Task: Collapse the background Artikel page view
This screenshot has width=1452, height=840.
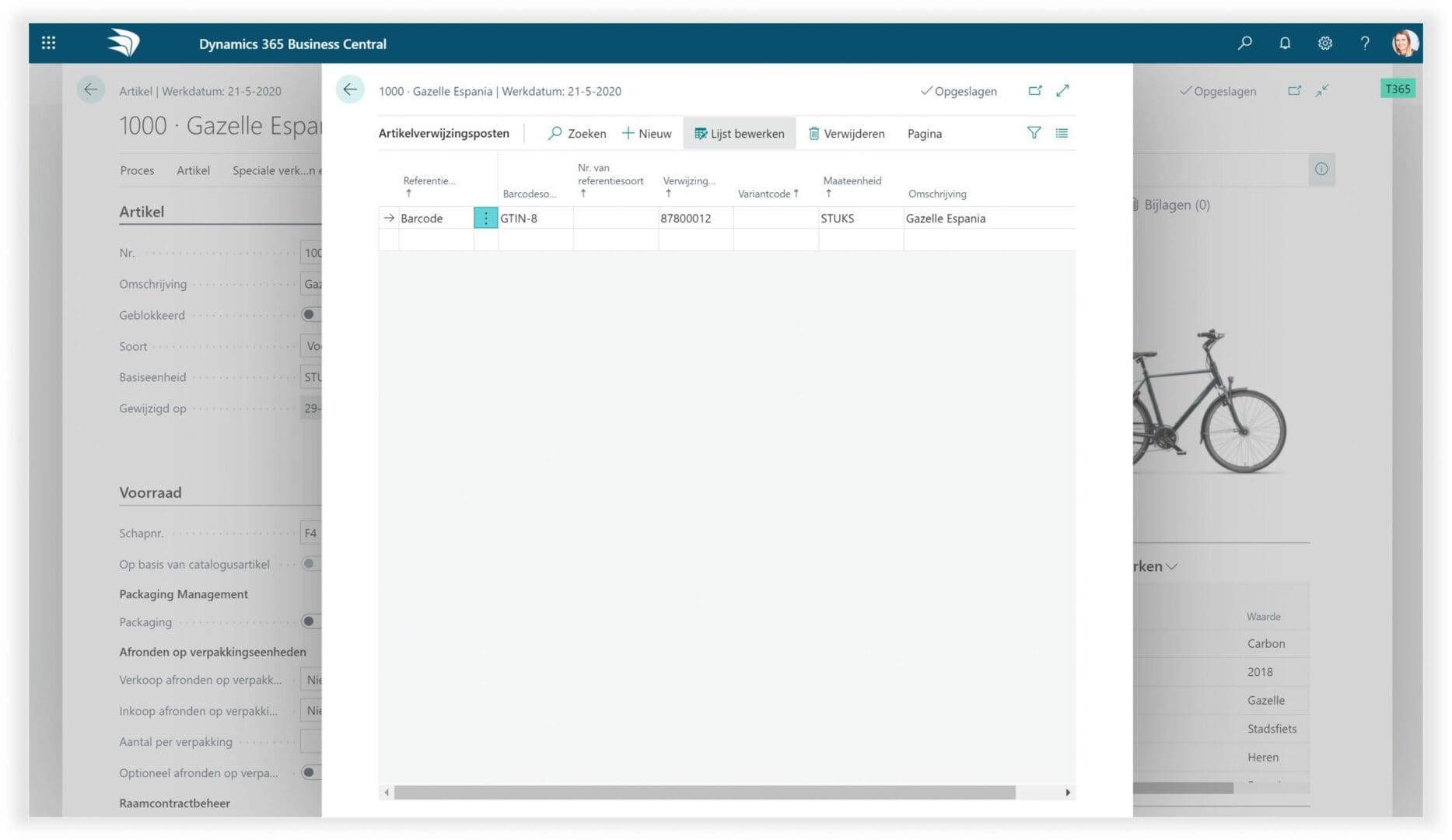Action: click(1322, 91)
